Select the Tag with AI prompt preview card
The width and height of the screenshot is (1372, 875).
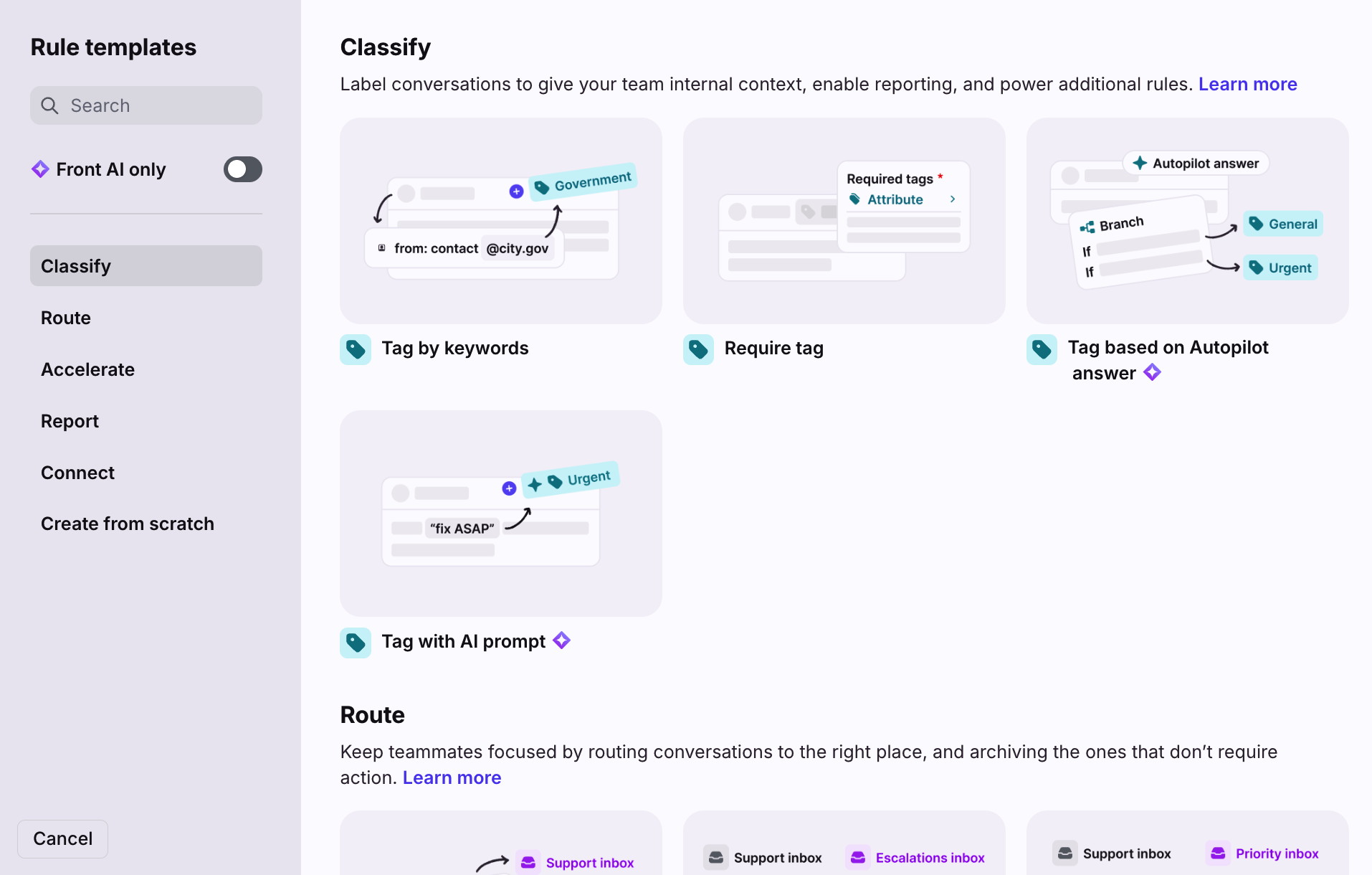point(500,514)
